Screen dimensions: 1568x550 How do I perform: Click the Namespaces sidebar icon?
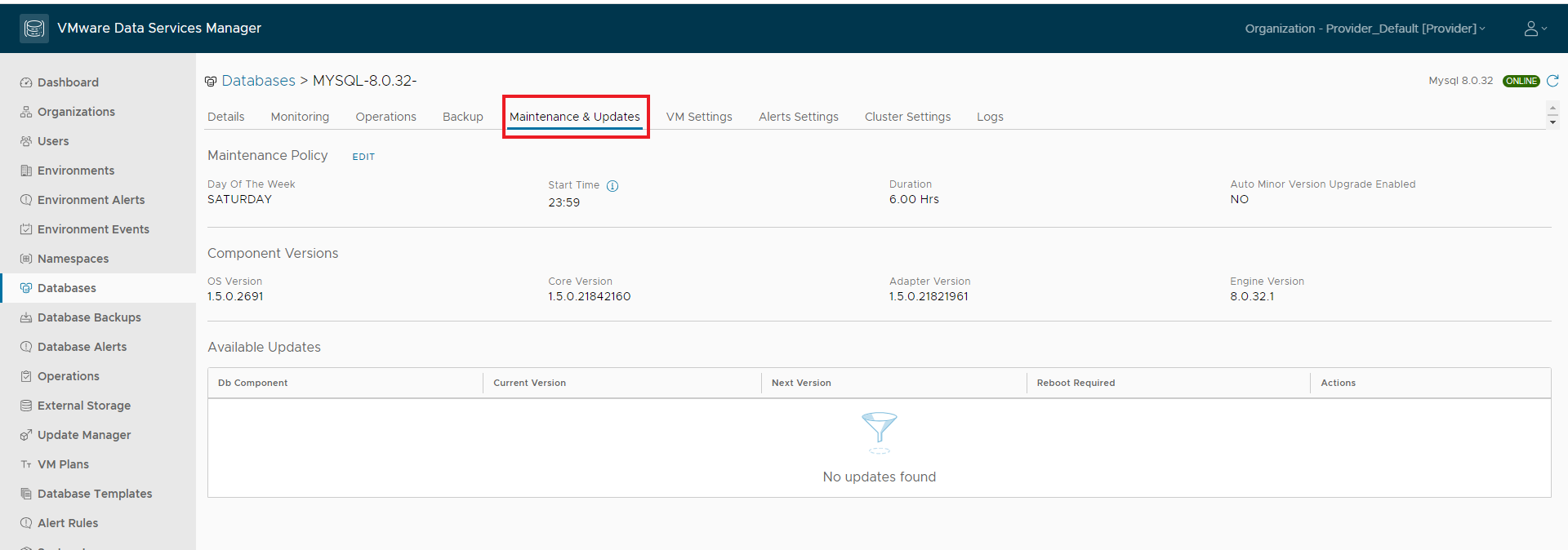click(26, 259)
